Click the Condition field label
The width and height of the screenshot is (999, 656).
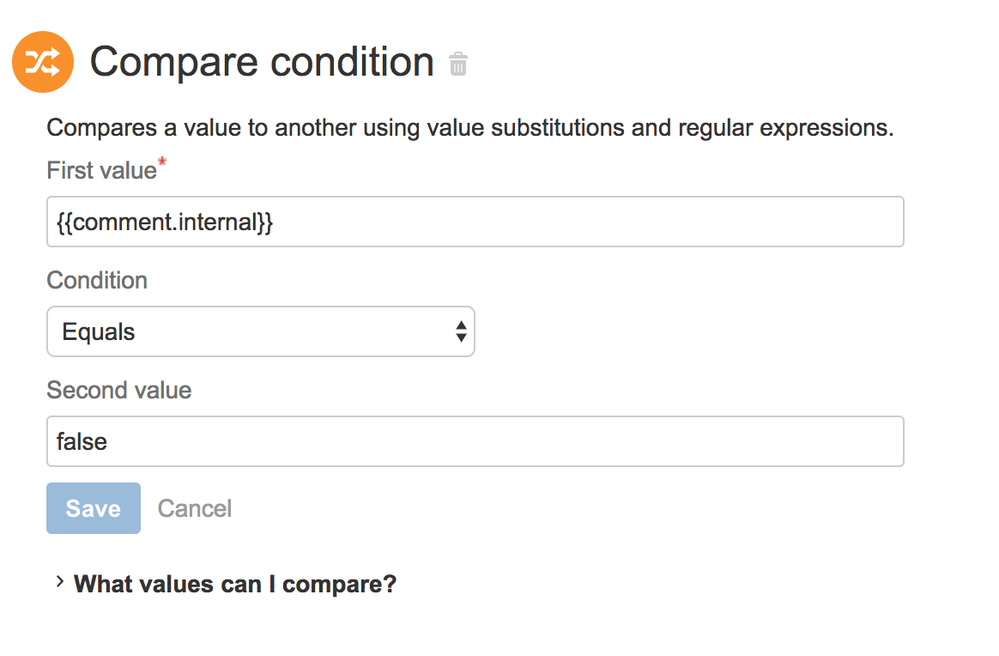coord(97,280)
